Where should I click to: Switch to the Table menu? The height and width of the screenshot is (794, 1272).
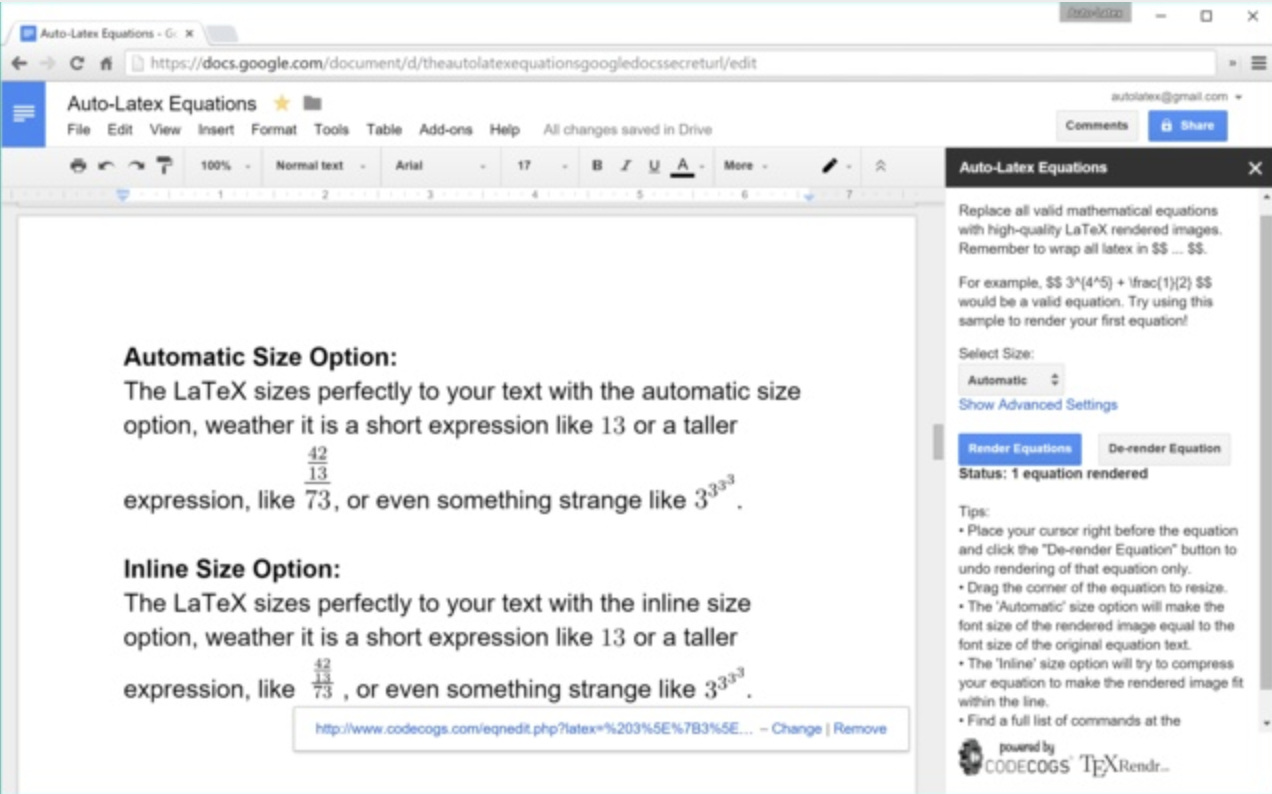tap(383, 130)
